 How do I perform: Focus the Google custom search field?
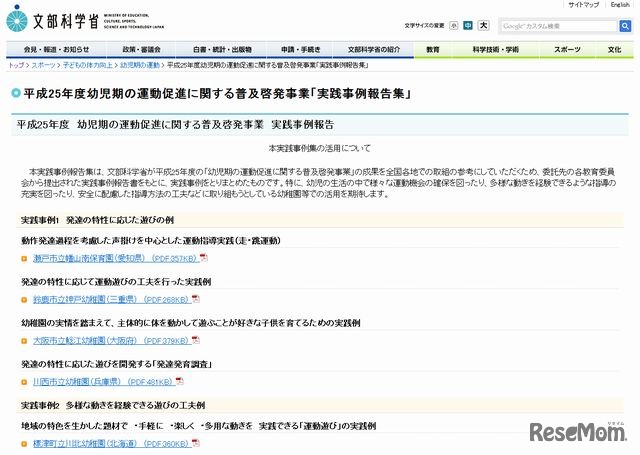click(559, 26)
